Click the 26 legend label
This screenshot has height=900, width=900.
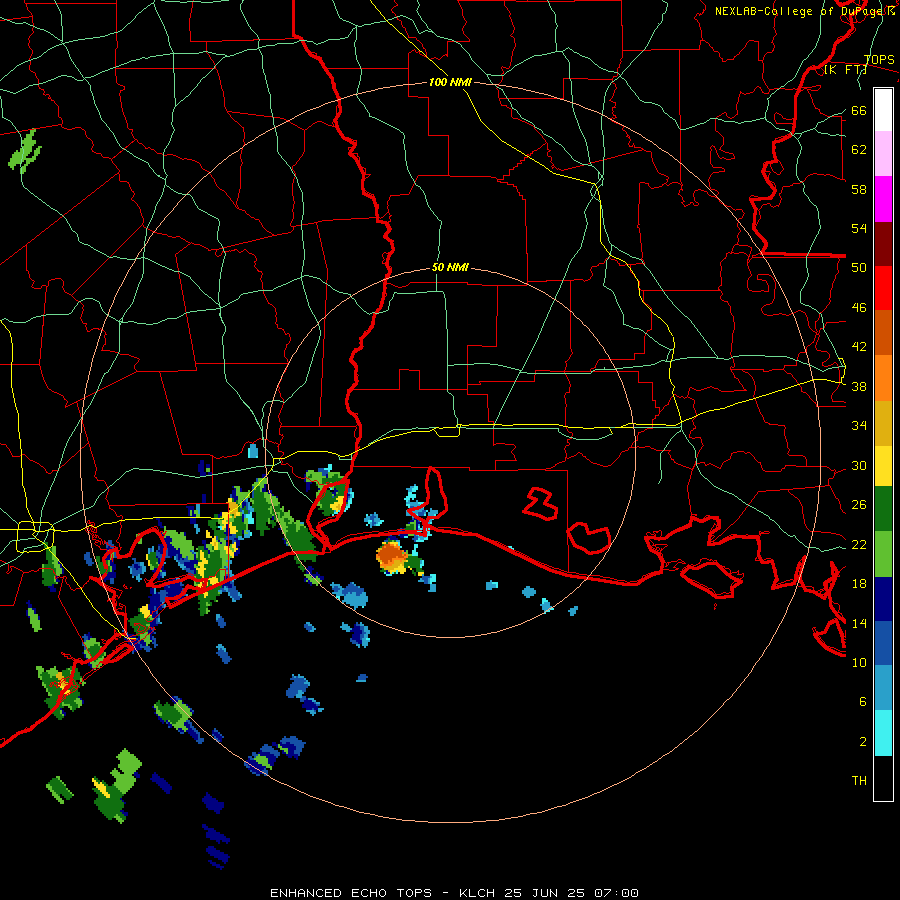coord(859,505)
